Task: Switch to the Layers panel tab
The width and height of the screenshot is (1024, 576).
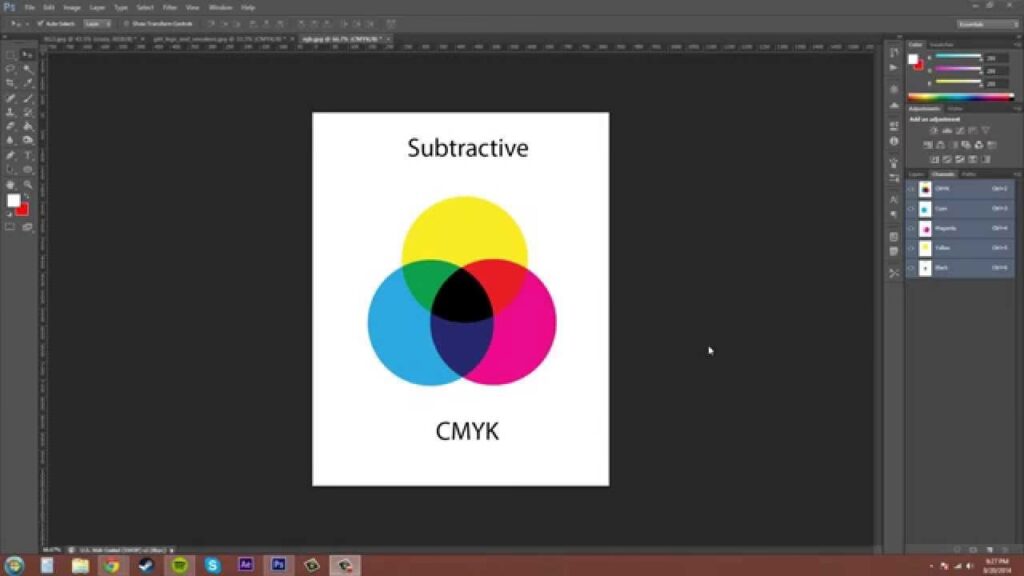Action: [916, 175]
